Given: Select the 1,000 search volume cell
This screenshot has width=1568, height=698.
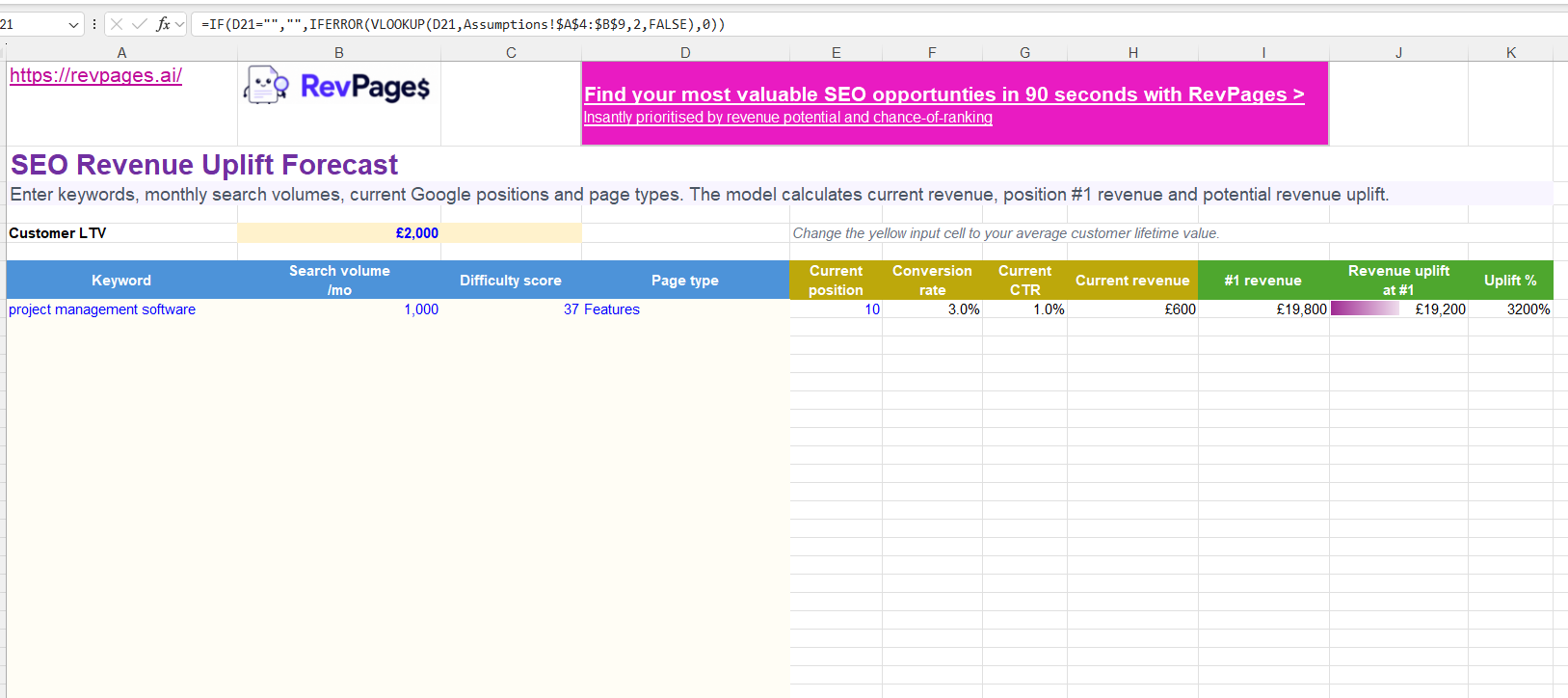Looking at the screenshot, I should pos(339,309).
